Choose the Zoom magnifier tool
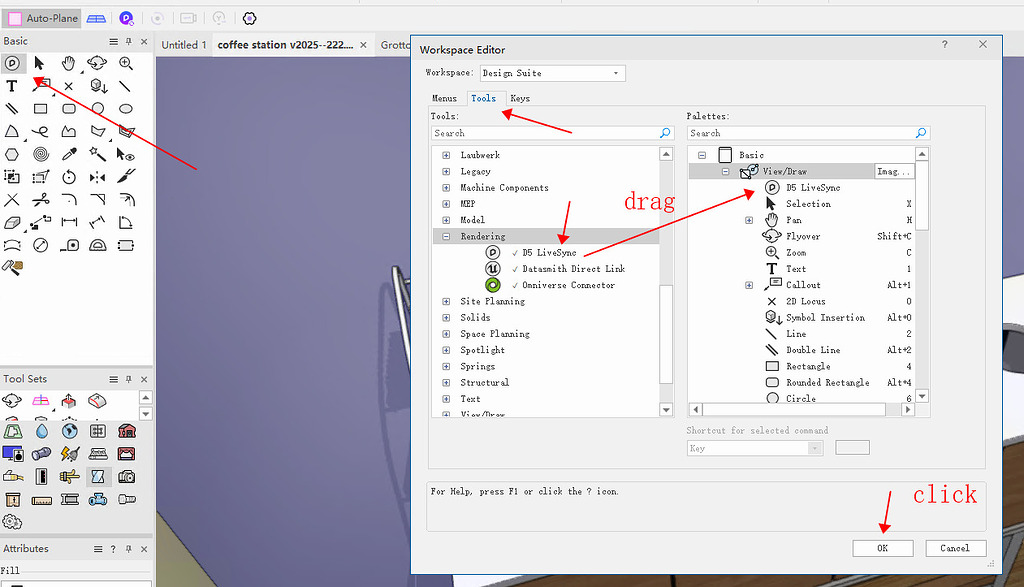The image size is (1024, 587). point(126,63)
